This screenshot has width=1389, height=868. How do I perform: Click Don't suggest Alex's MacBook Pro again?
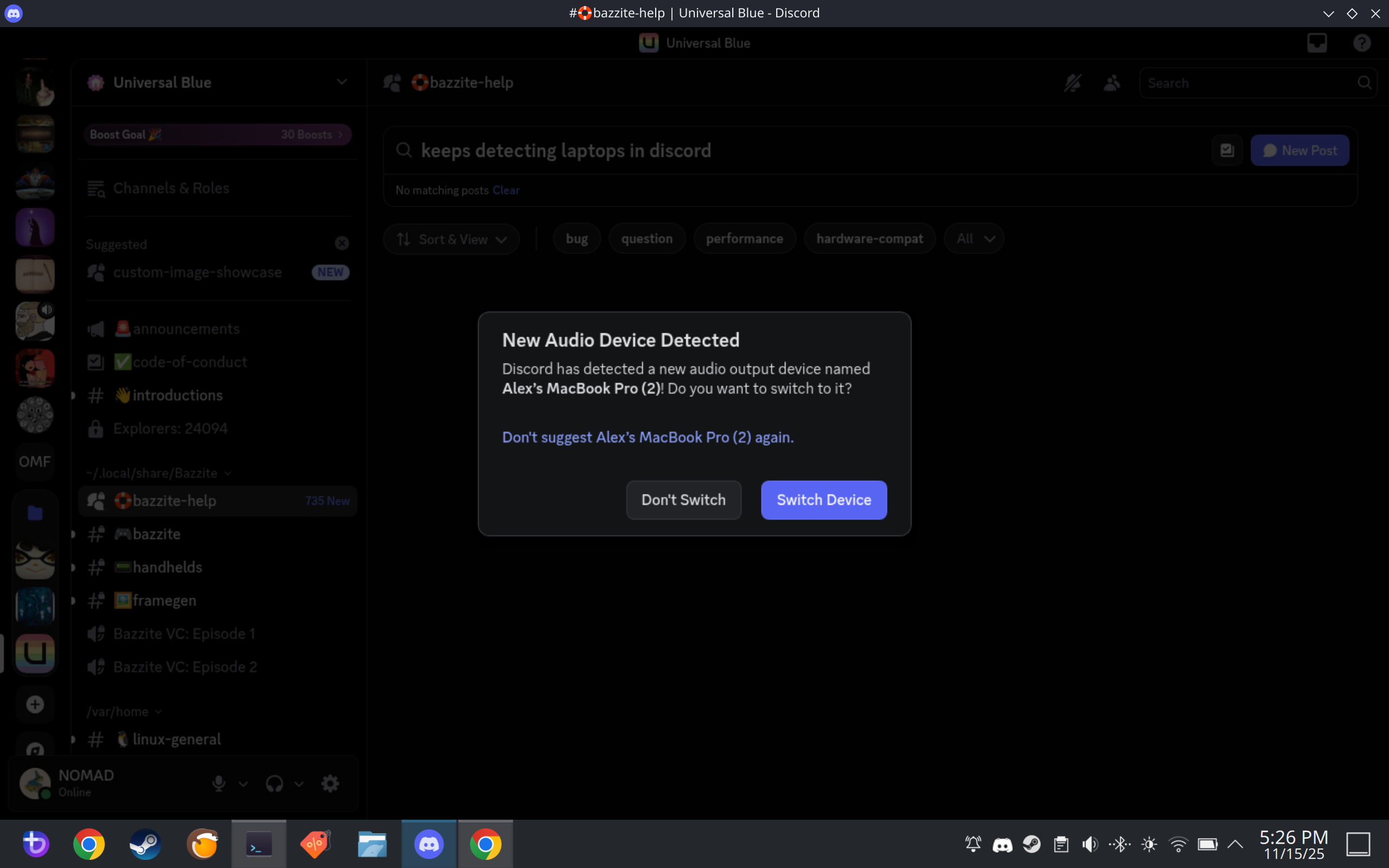(648, 437)
